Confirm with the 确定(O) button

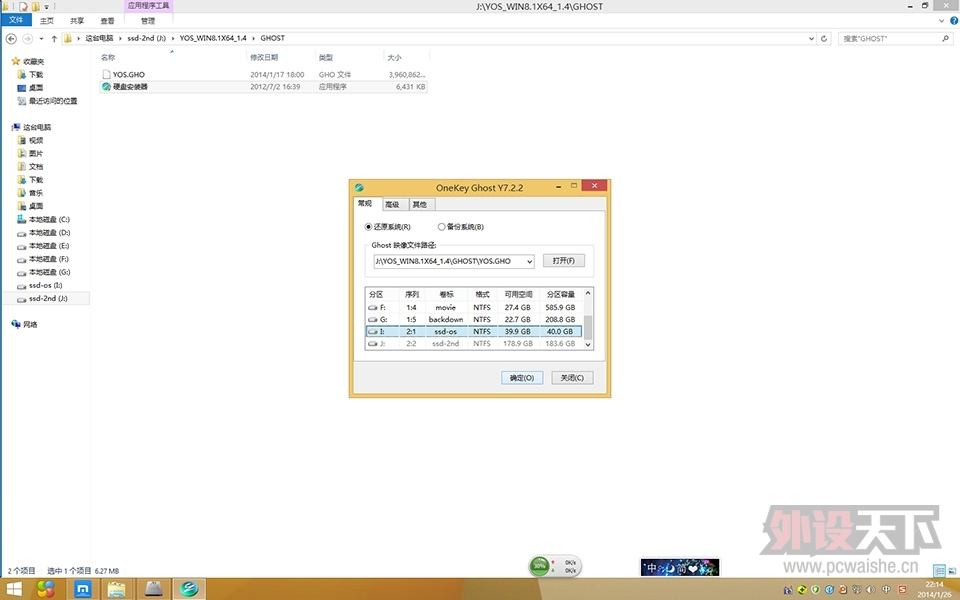[x=522, y=378]
